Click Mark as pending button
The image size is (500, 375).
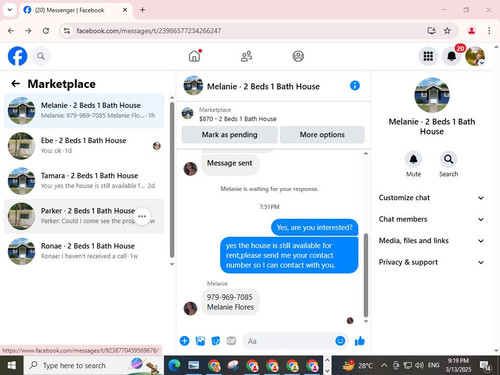pos(229,135)
